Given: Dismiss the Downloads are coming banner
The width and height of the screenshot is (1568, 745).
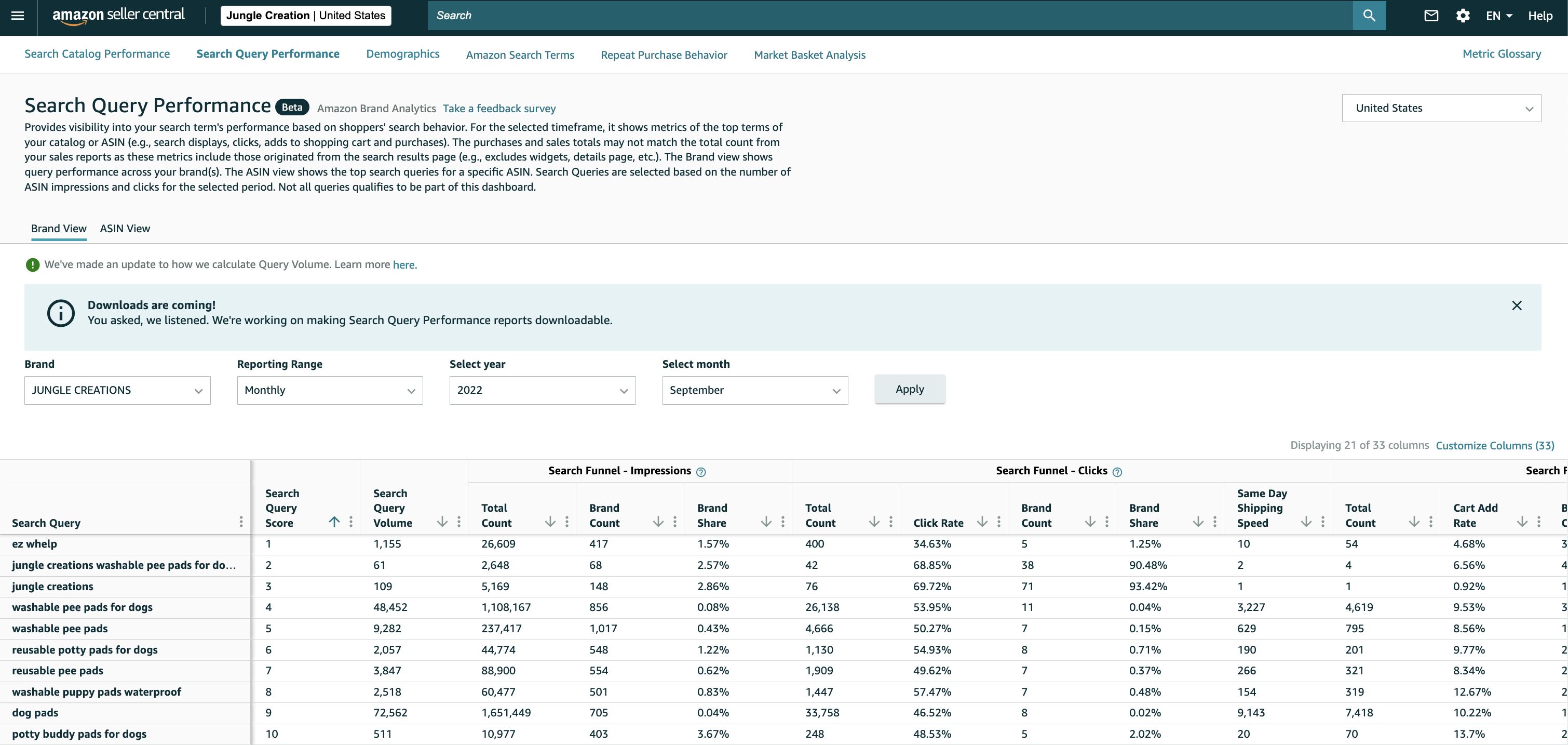Looking at the screenshot, I should pos(1516,306).
